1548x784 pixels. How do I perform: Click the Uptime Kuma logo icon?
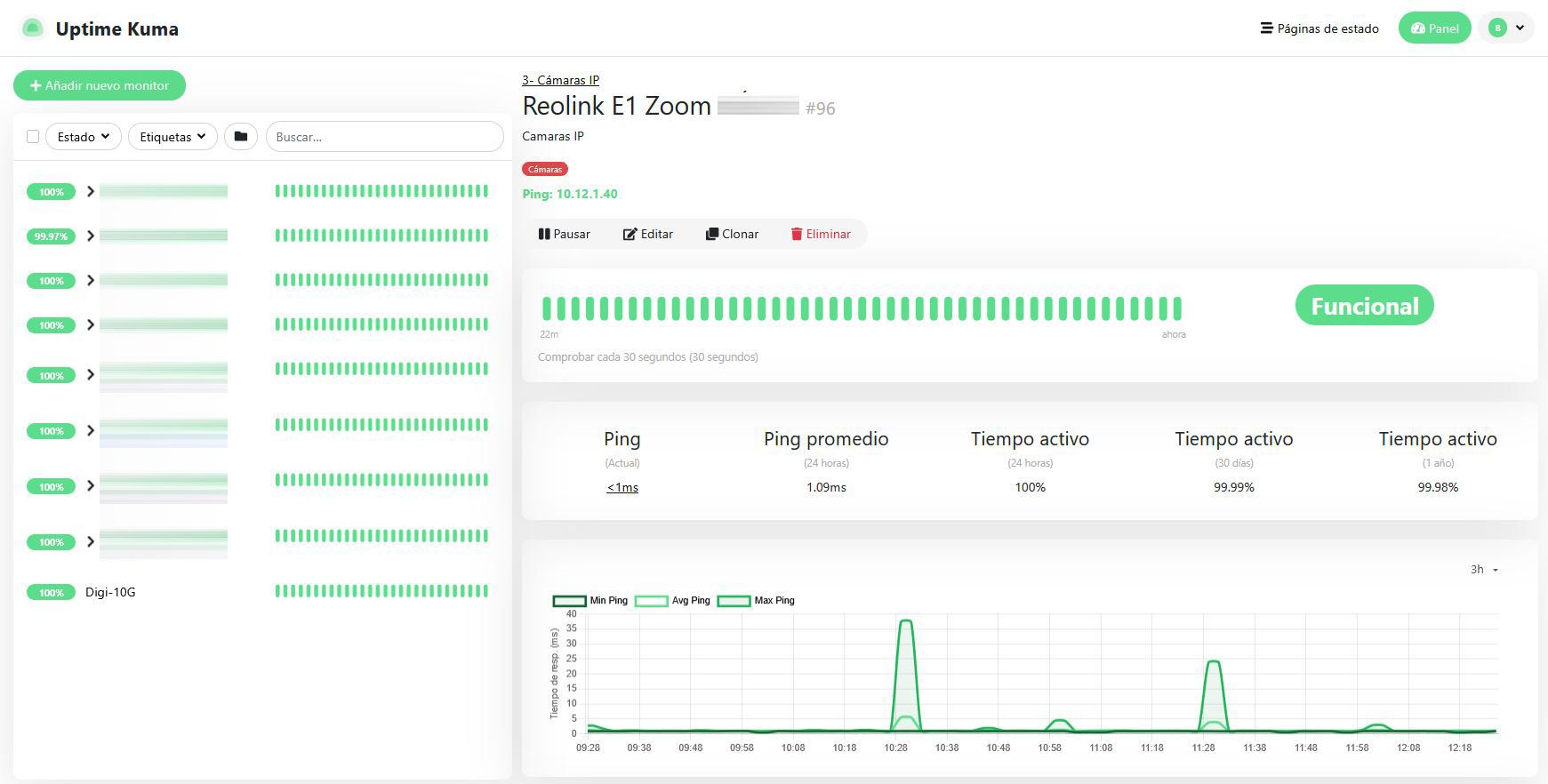coord(32,28)
